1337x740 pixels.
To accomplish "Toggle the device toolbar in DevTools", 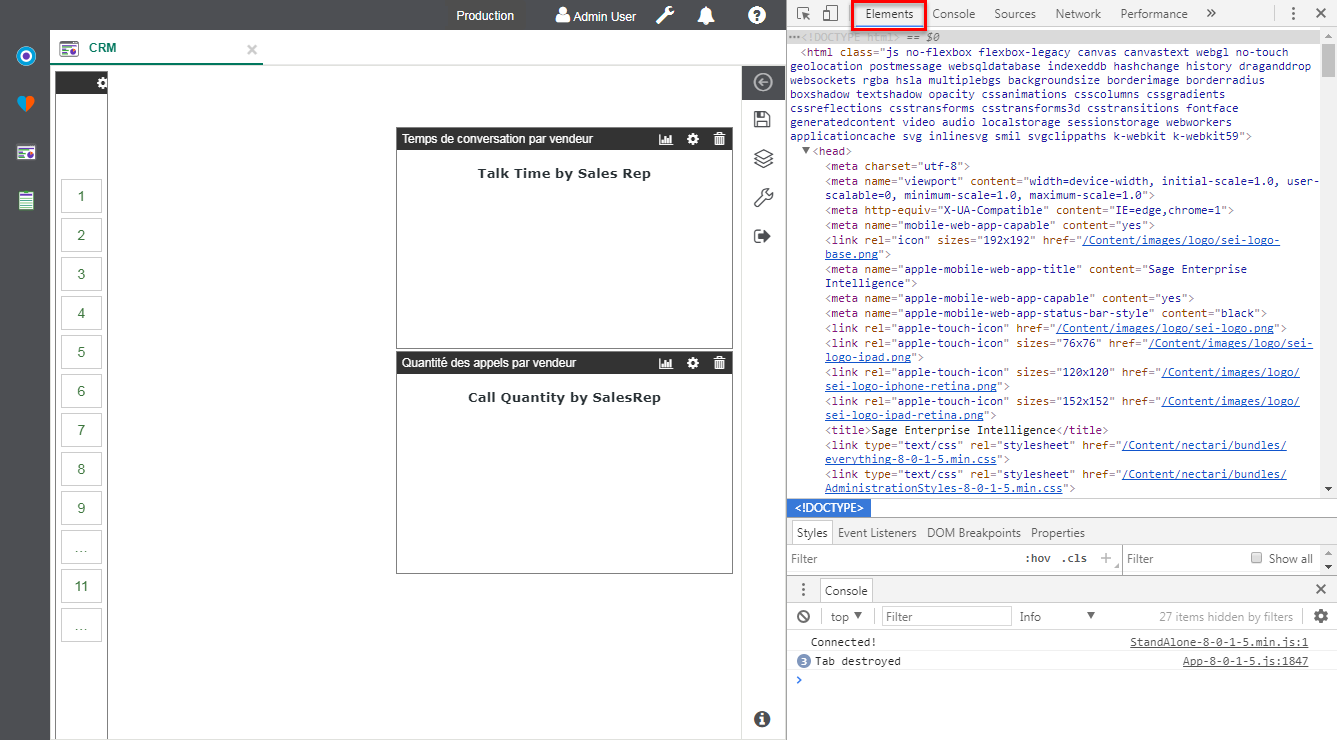I will click(x=830, y=14).
